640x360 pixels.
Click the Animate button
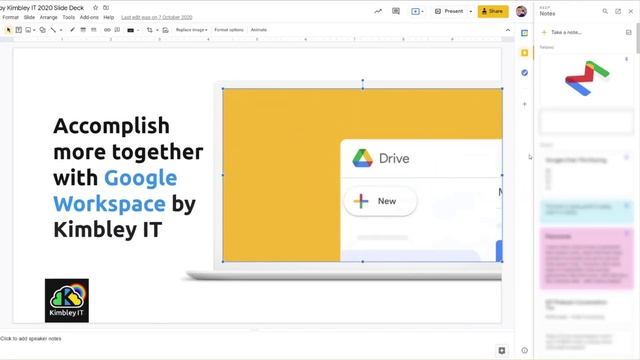(x=259, y=30)
